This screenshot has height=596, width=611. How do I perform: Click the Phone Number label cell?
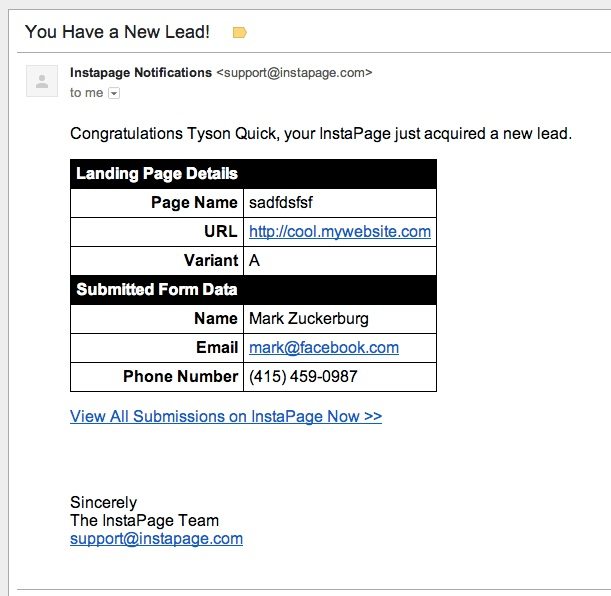pyautogui.click(x=157, y=377)
